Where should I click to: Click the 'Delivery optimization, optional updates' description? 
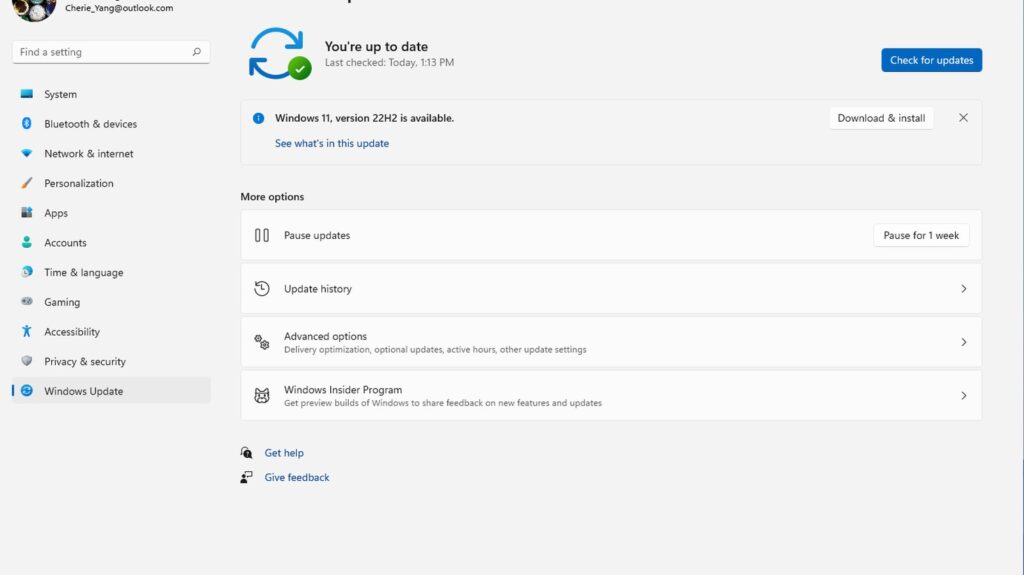coord(435,350)
